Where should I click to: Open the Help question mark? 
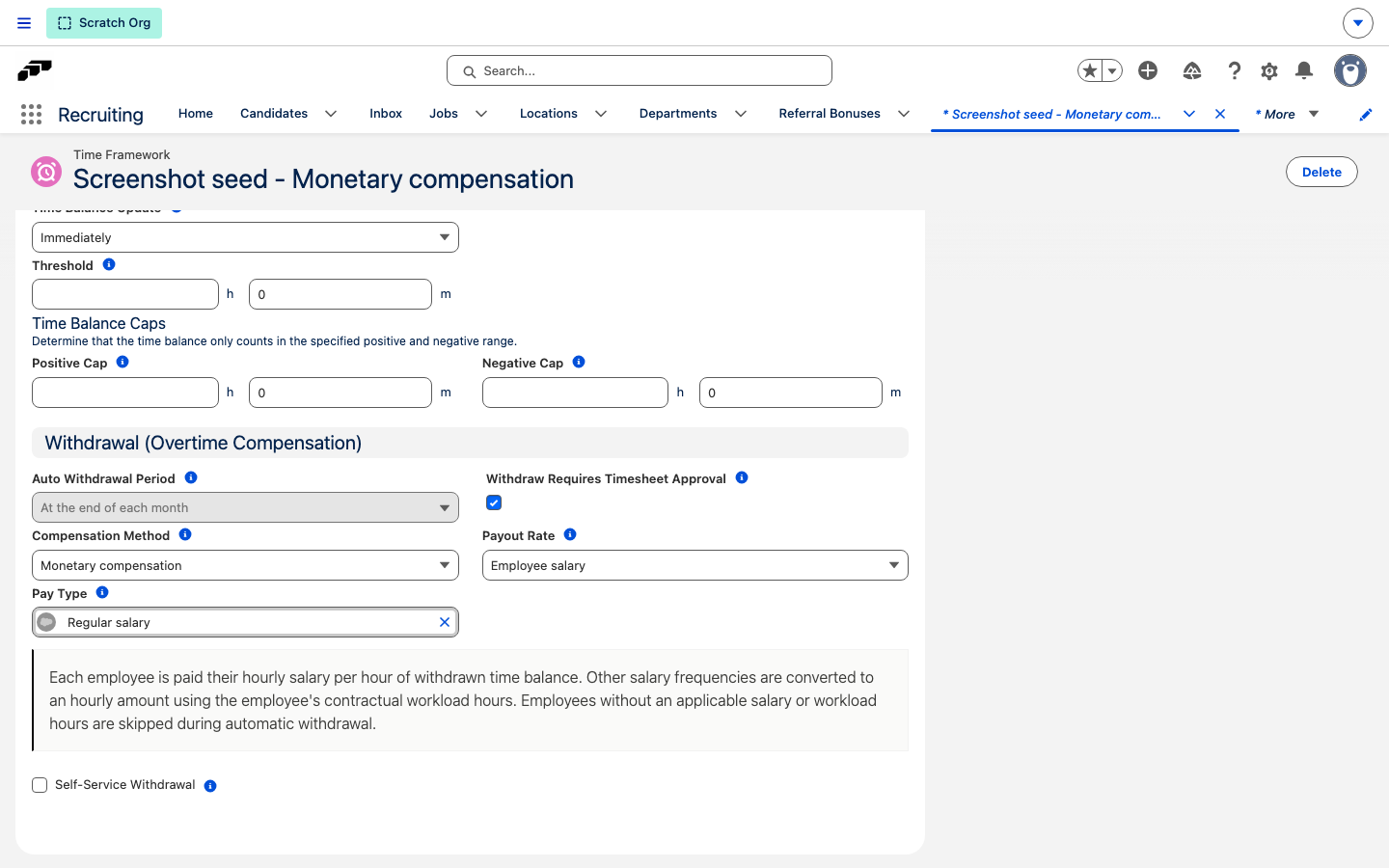(x=1235, y=70)
